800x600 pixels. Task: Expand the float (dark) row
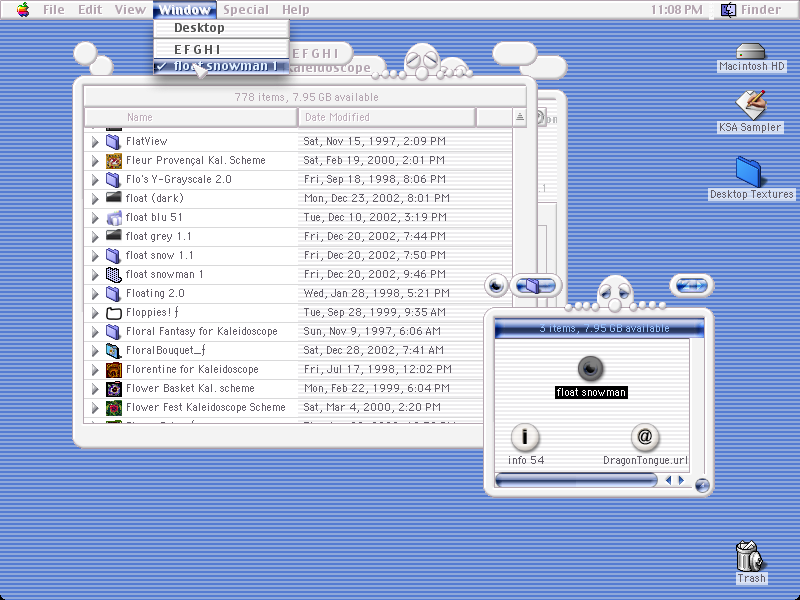tap(95, 198)
